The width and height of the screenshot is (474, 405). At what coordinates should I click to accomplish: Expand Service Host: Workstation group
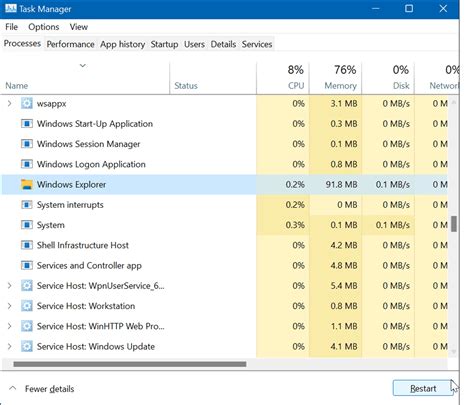tap(9, 306)
